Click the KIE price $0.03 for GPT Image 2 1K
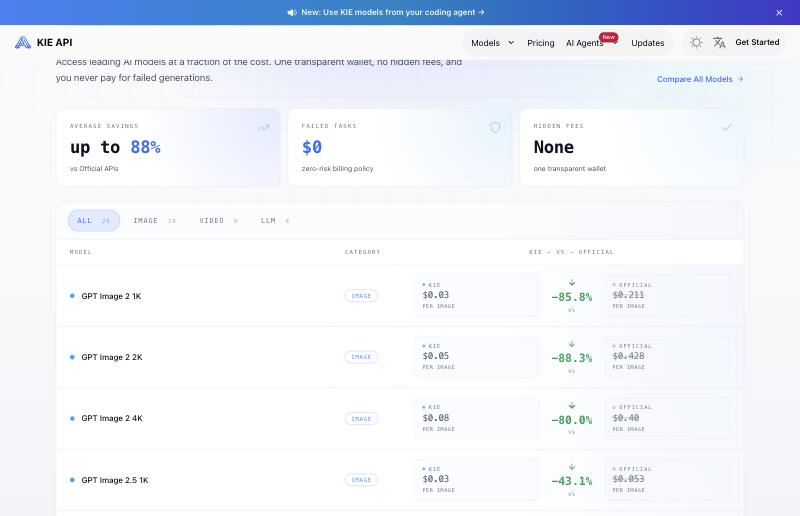Screen dimensions: 800x516 [x=436, y=295]
